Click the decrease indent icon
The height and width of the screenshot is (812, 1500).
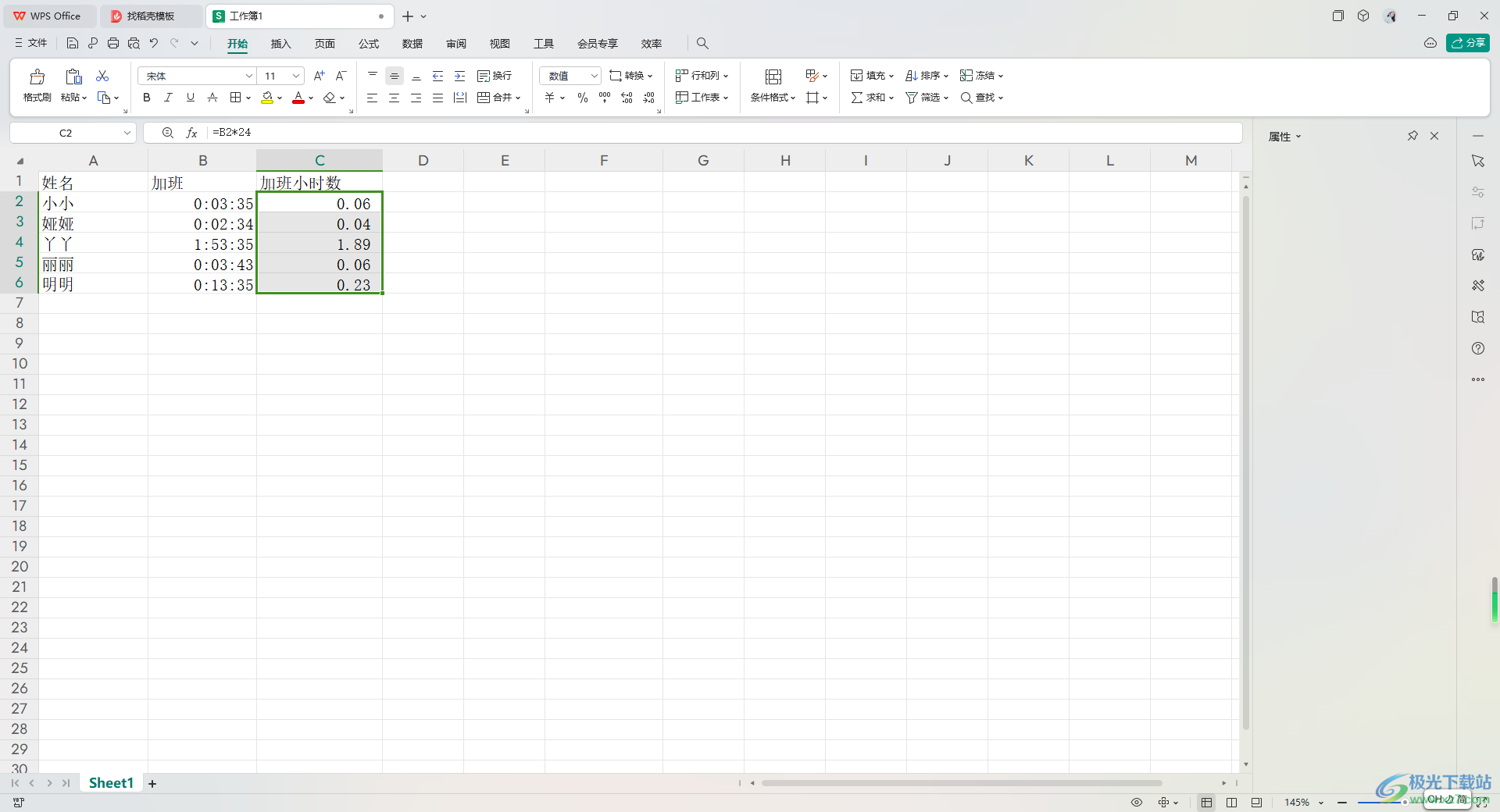pyautogui.click(x=438, y=76)
